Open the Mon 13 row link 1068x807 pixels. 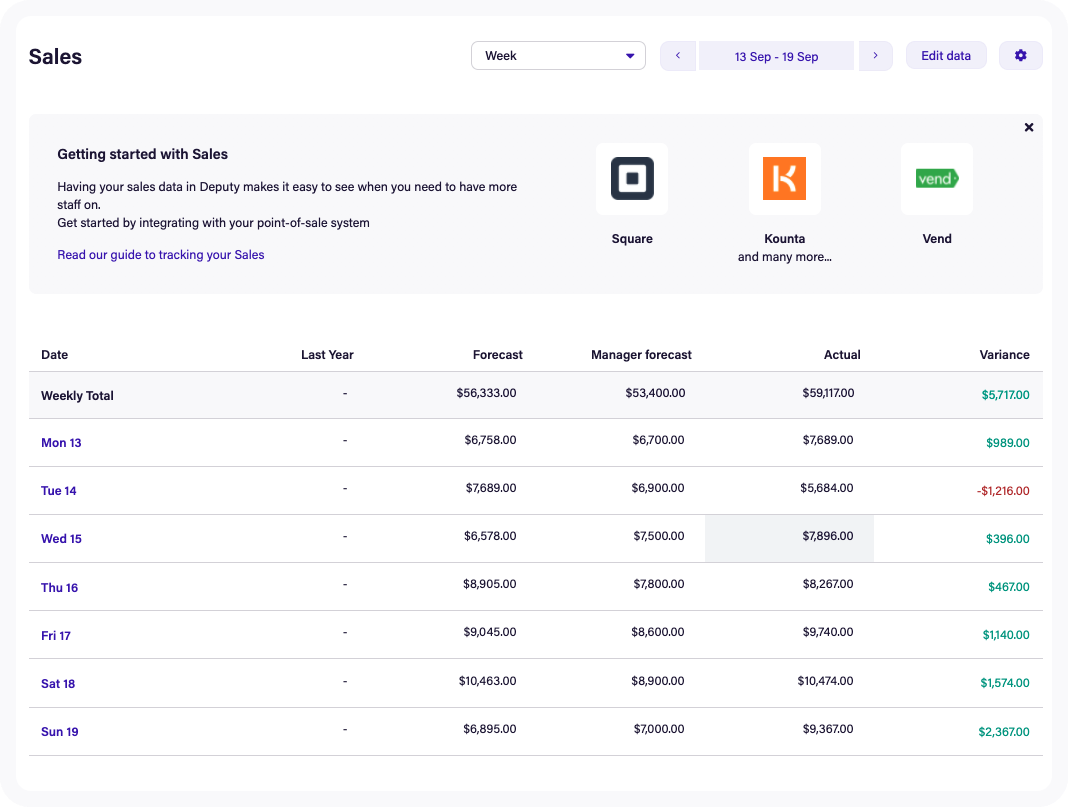click(61, 443)
